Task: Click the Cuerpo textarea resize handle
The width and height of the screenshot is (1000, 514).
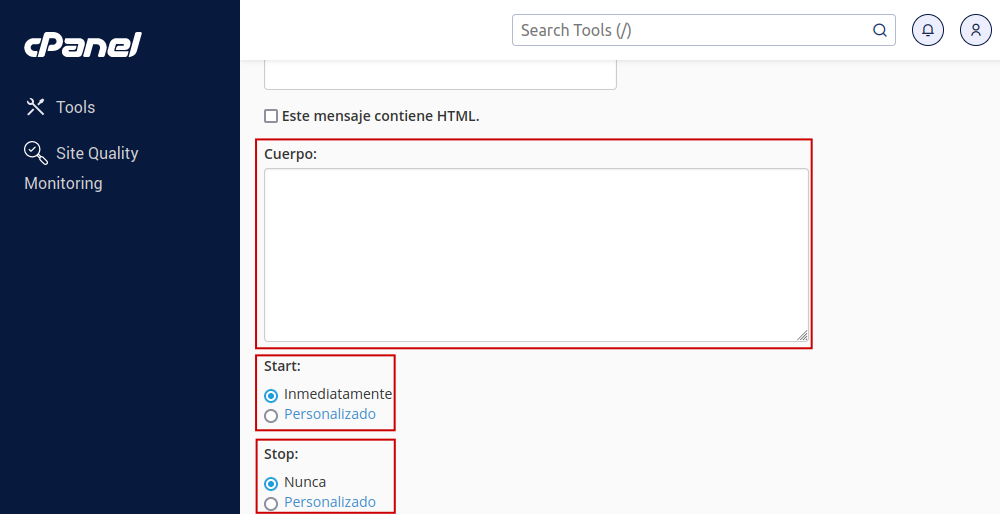Action: pos(802,336)
